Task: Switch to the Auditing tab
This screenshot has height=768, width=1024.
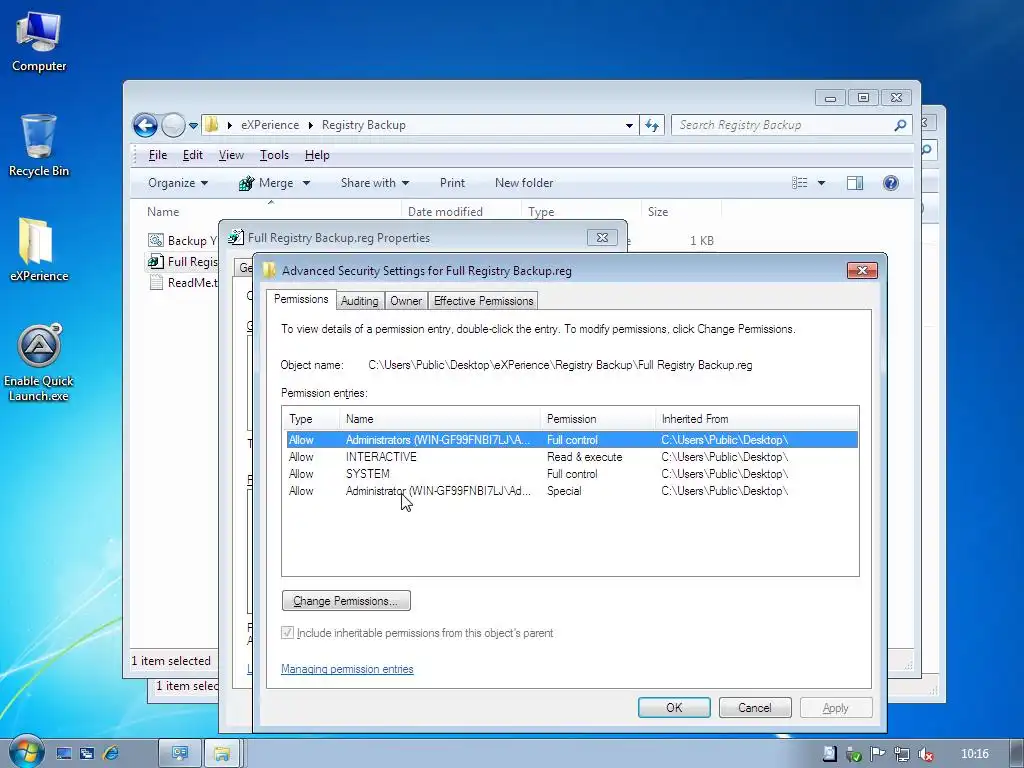Action: click(x=359, y=300)
